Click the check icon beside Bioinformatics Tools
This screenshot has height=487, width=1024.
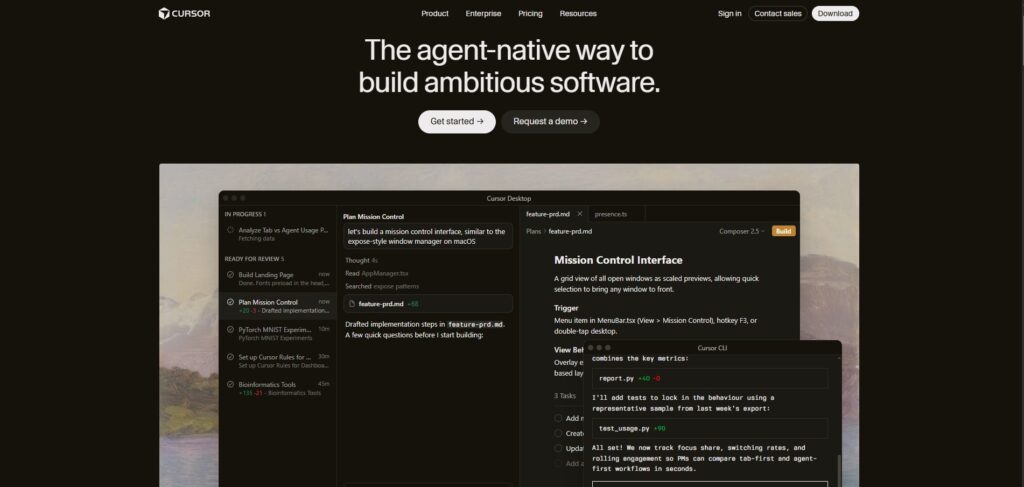coord(231,385)
